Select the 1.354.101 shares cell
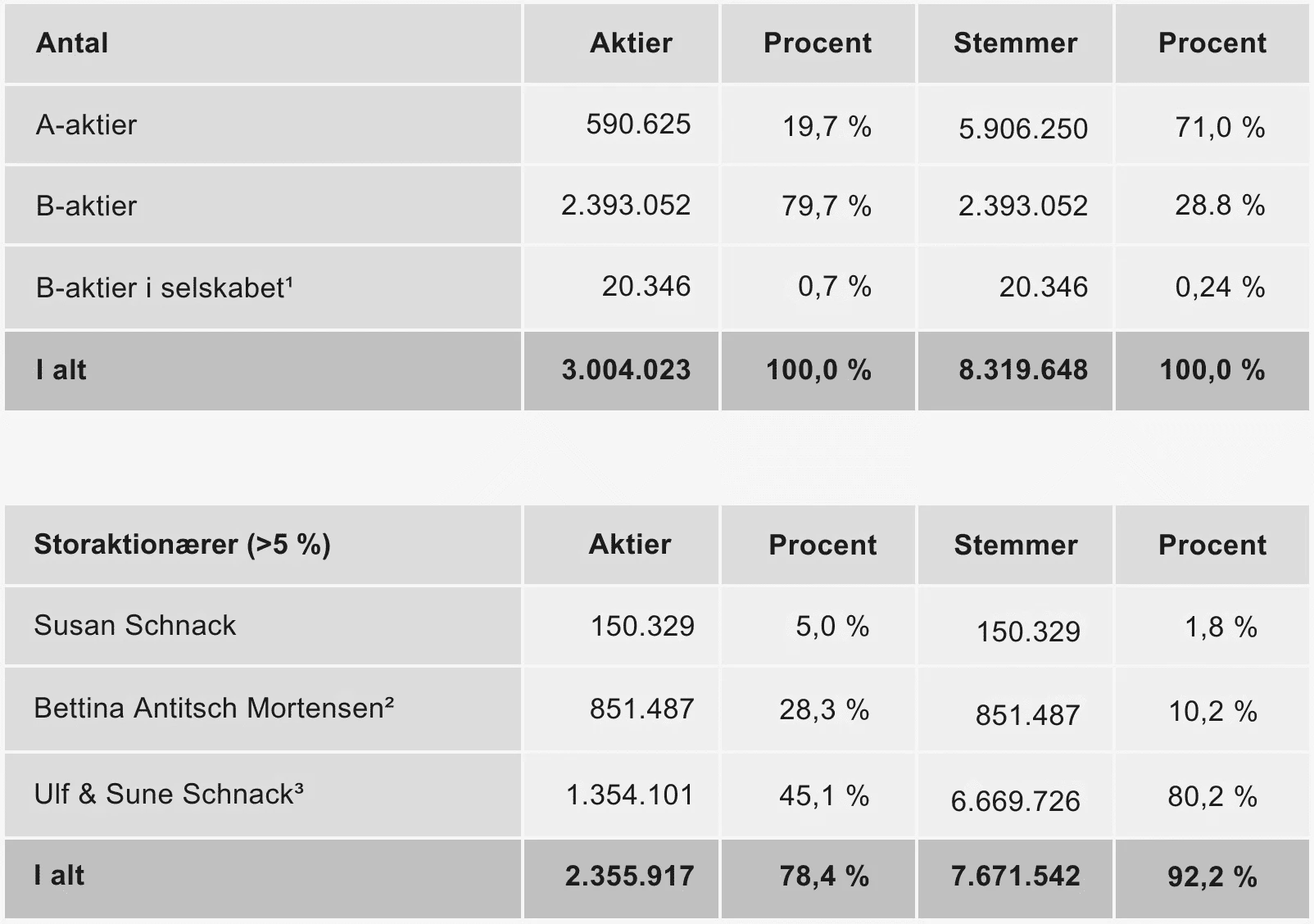This screenshot has width=1314, height=924. (x=629, y=795)
